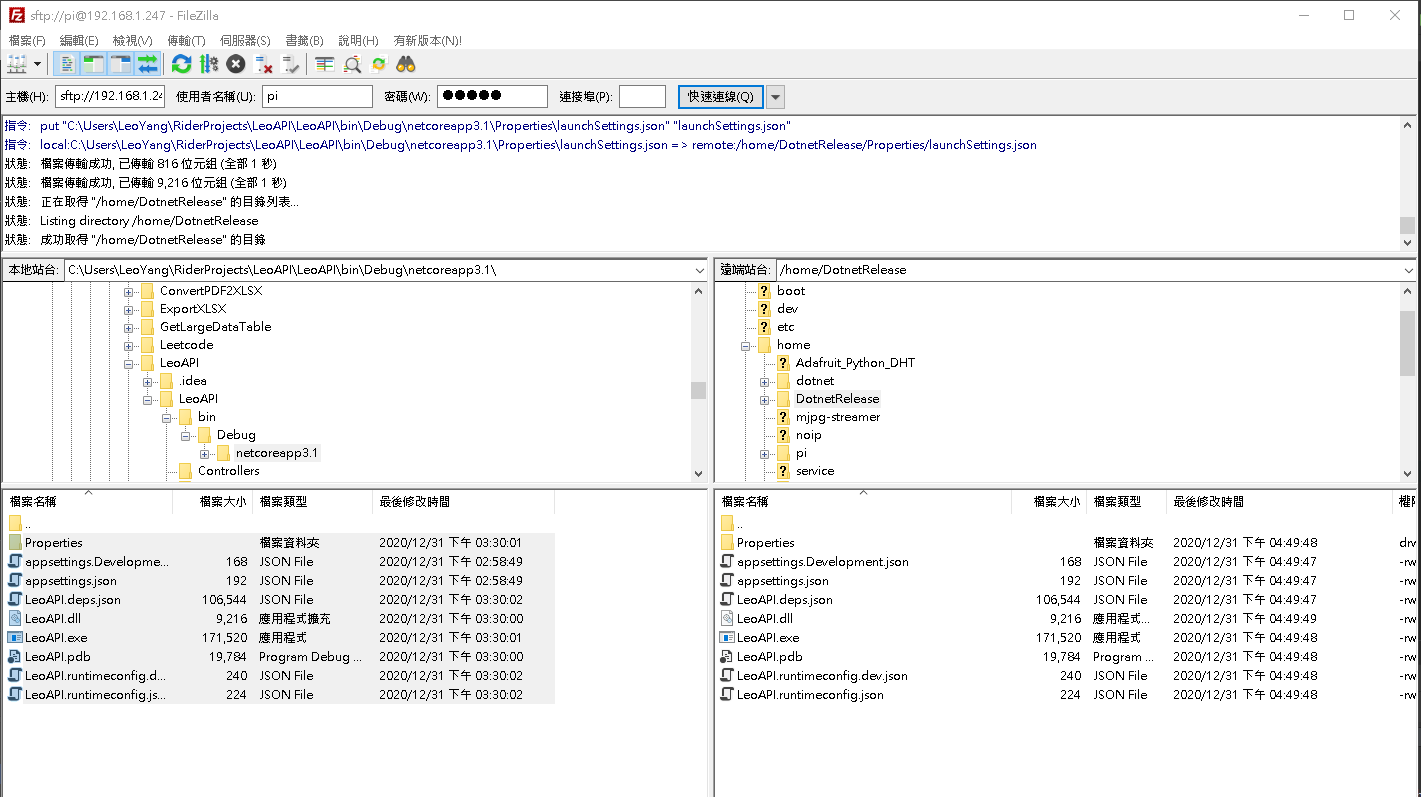Open the 本地站台 path dropdown
The width and height of the screenshot is (1421, 797).
pos(699,270)
